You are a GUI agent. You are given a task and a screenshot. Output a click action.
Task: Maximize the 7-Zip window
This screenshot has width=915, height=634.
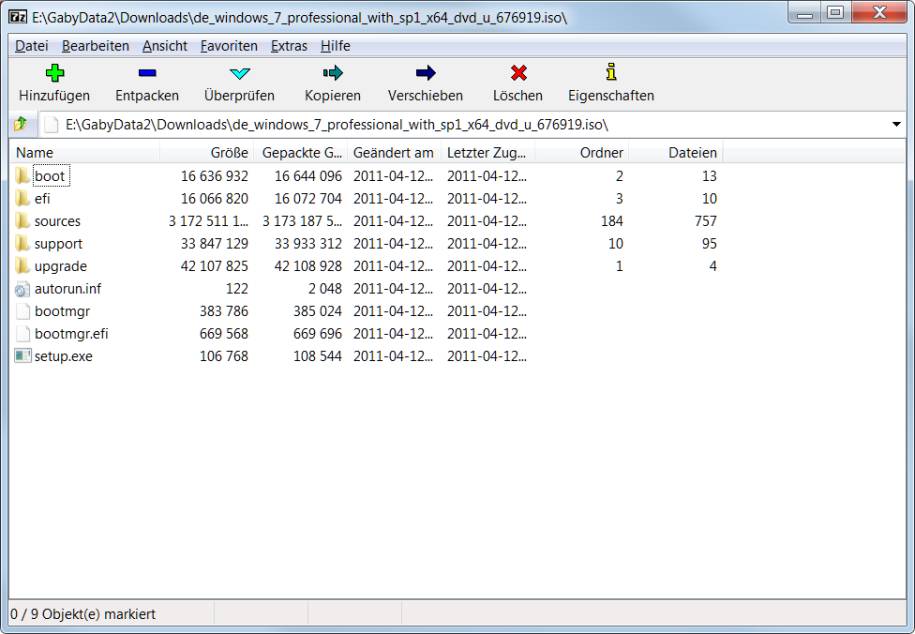tap(836, 13)
